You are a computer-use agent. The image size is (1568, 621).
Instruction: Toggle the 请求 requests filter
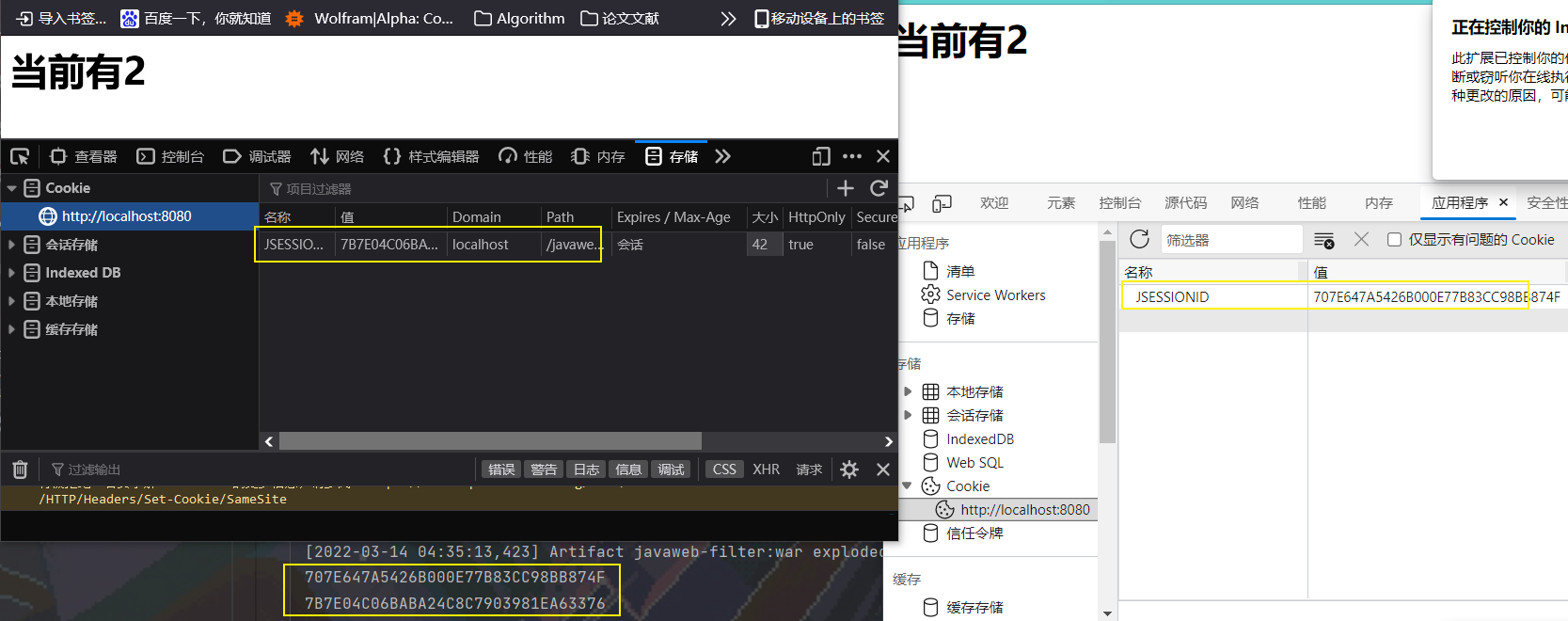[809, 470]
